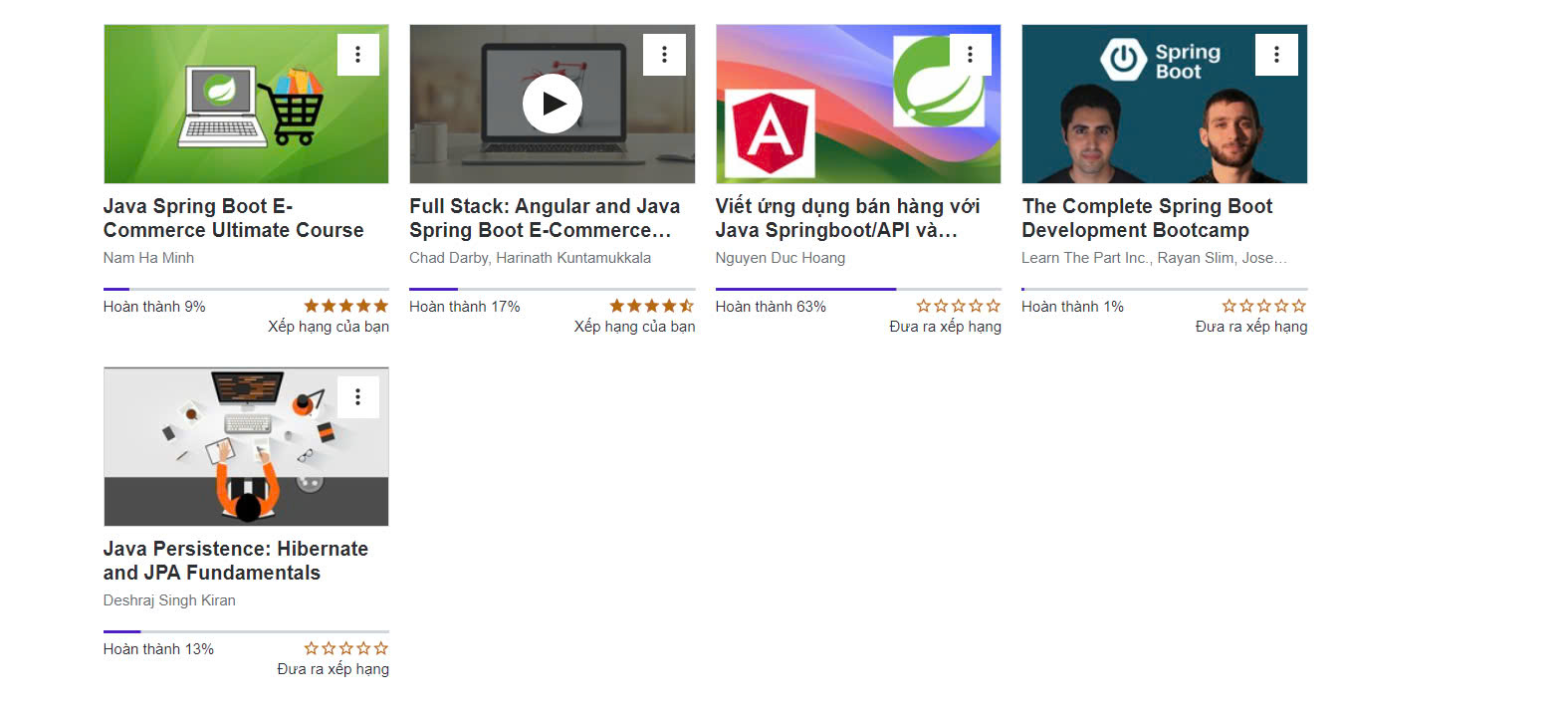Click title Java Persistence: Hibernate and JPA Fundamentals

(236, 561)
